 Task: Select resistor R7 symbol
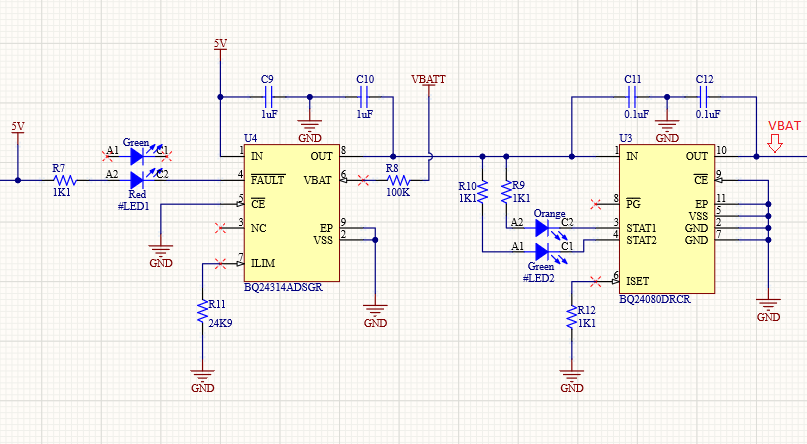point(65,181)
